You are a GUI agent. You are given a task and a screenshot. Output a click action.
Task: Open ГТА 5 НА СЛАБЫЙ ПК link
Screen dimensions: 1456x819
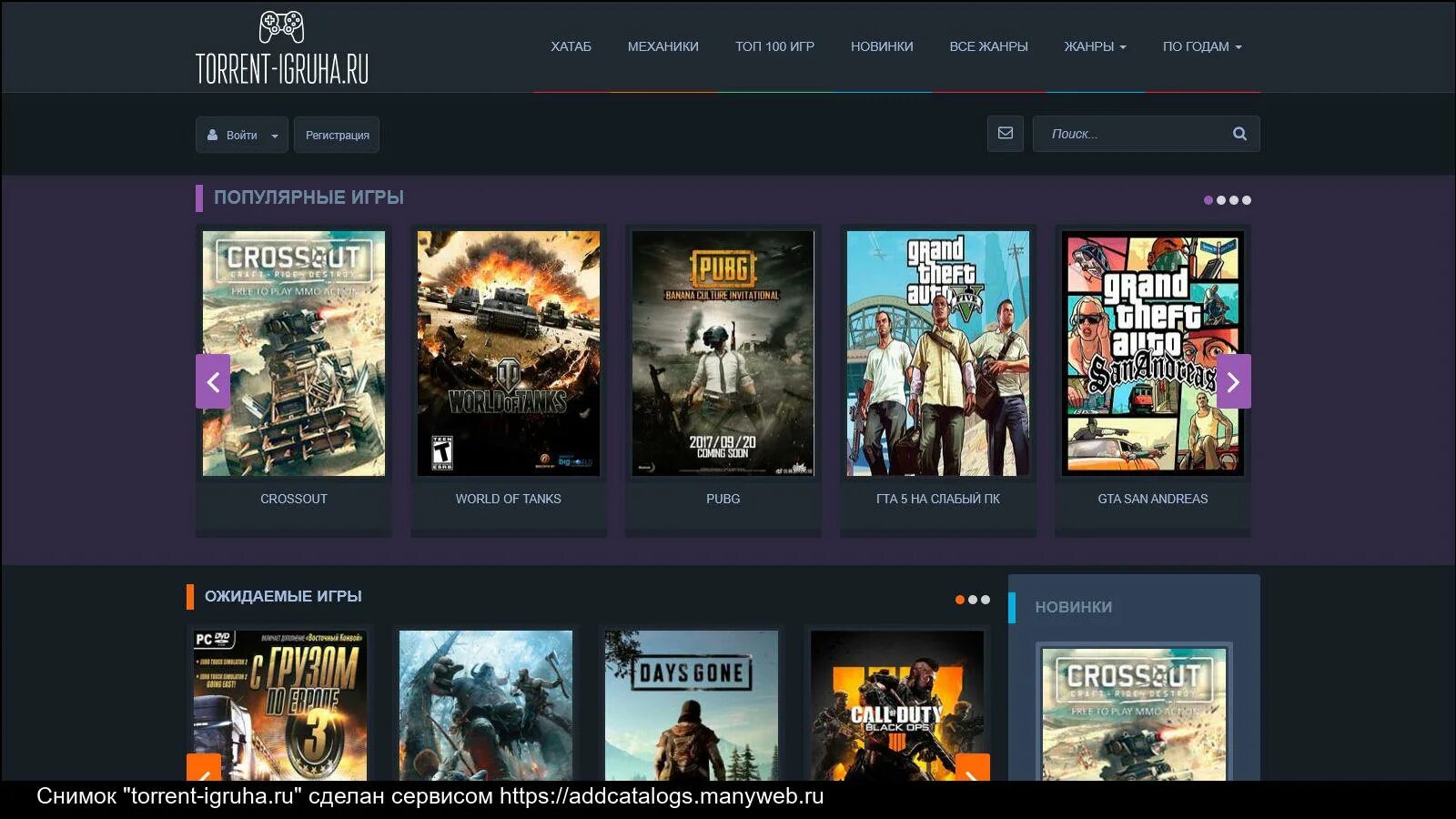[x=938, y=499]
